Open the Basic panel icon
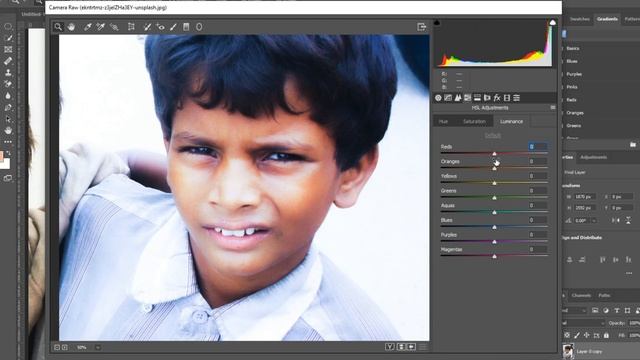640x360 pixels. [x=438, y=98]
